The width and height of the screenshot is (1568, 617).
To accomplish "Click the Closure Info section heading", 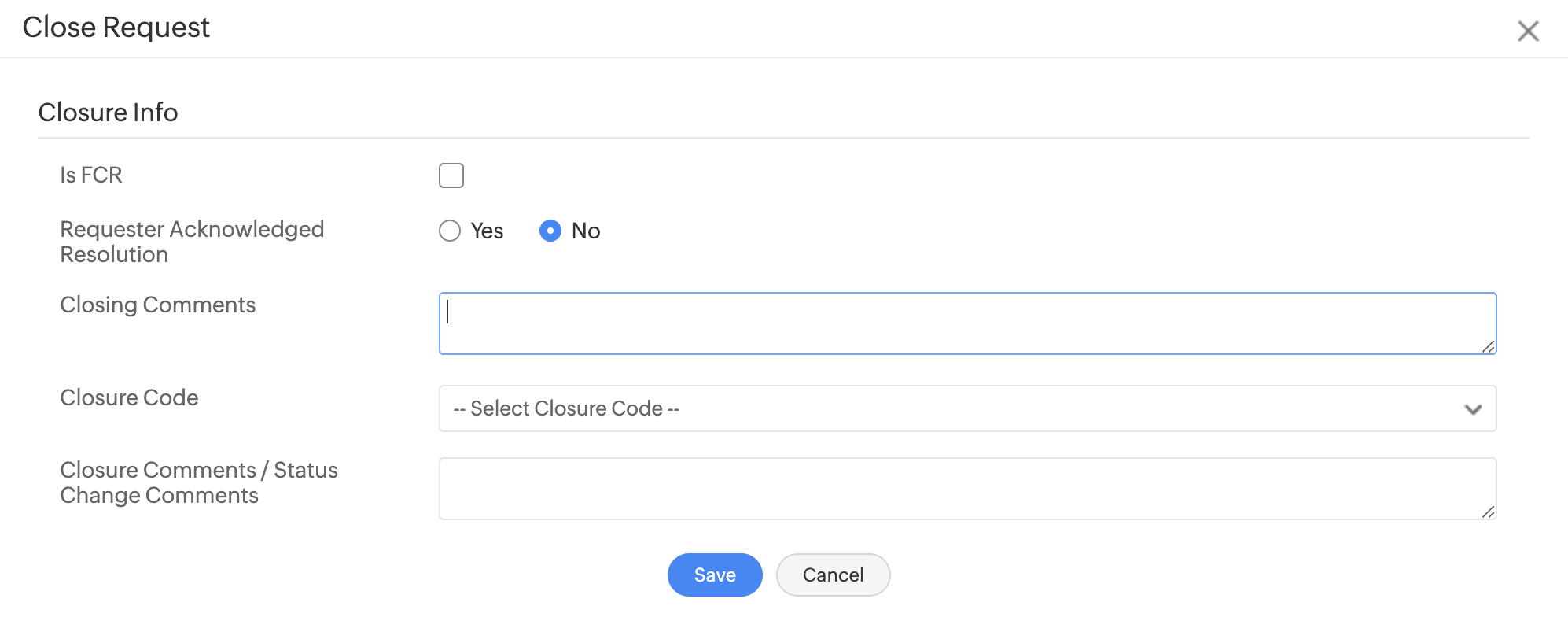I will pos(108,113).
